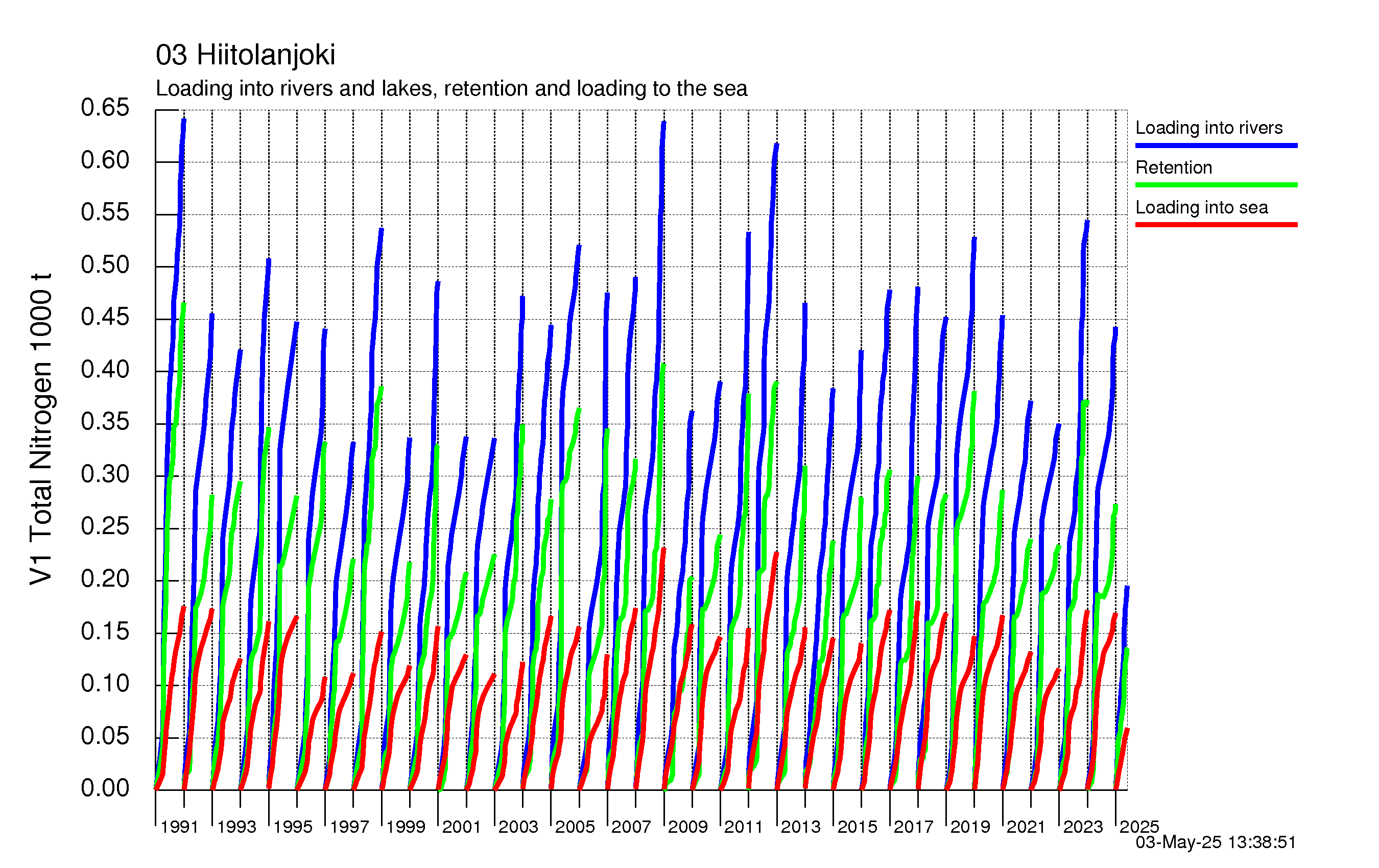Click the y-axis value 0.65

[105, 108]
